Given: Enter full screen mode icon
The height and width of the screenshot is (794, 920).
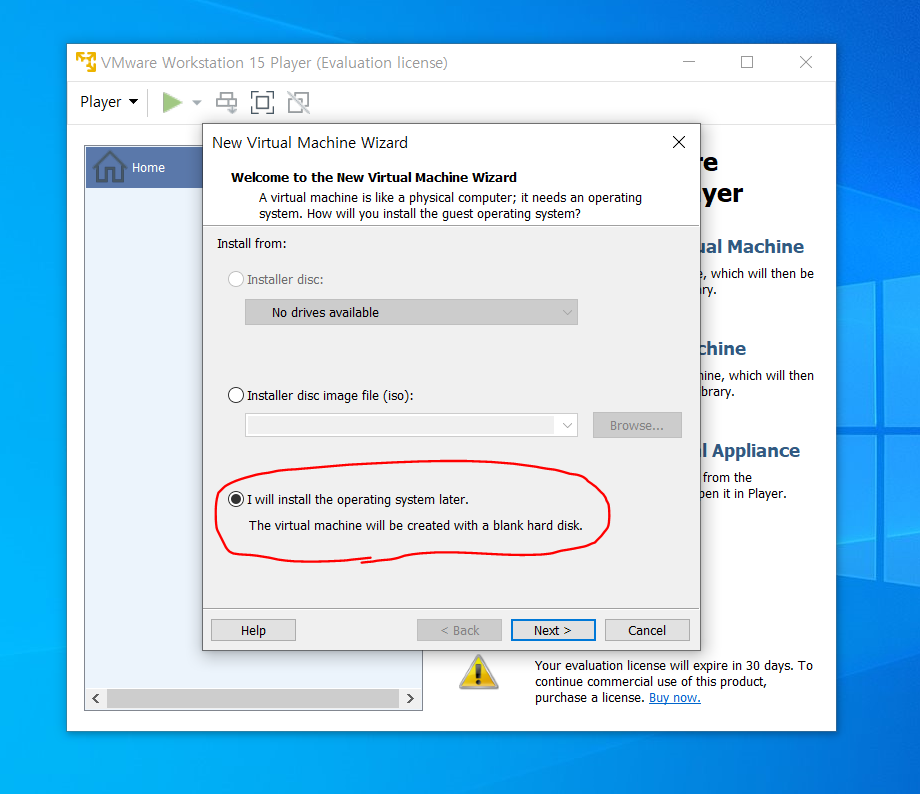Looking at the screenshot, I should [262, 102].
